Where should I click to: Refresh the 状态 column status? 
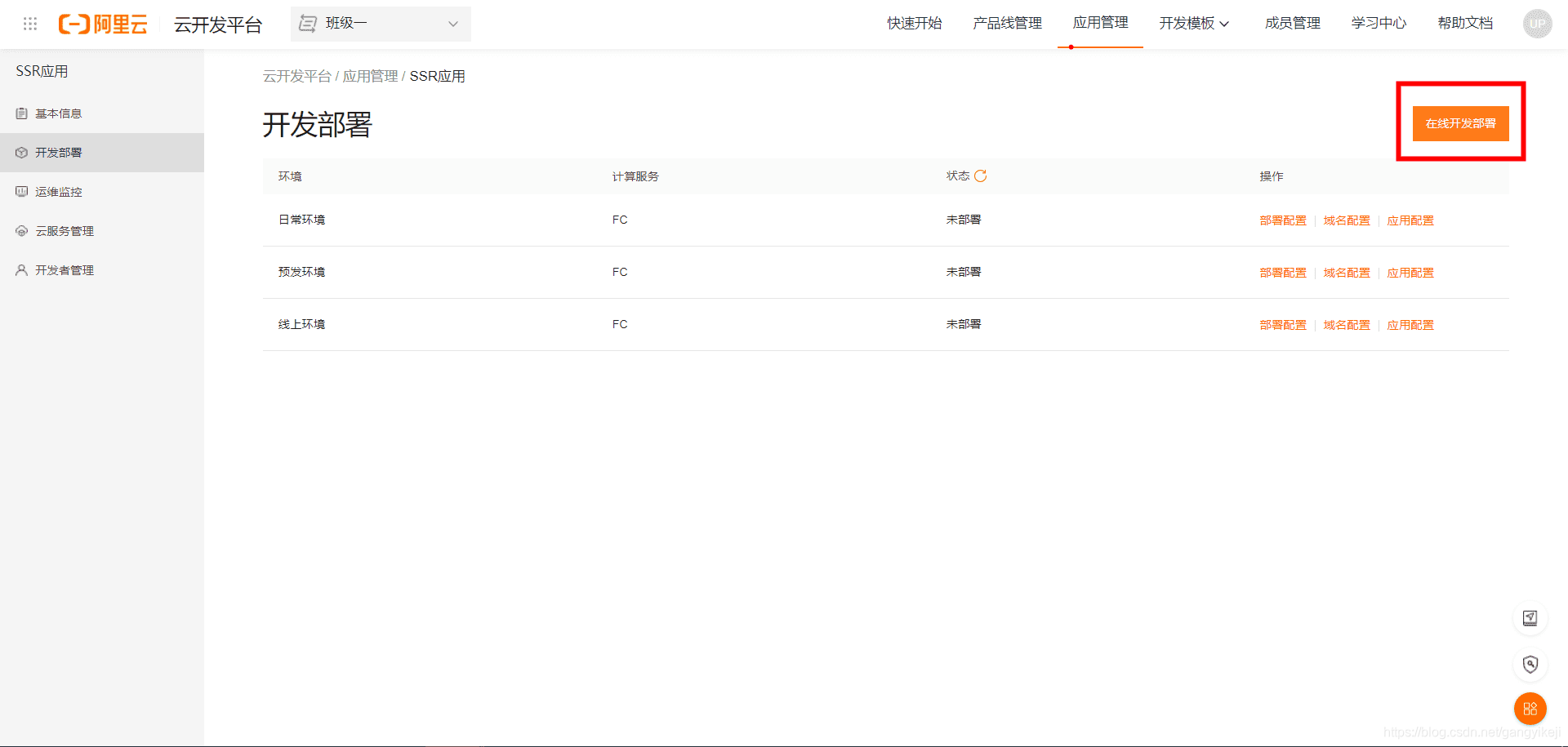[981, 176]
